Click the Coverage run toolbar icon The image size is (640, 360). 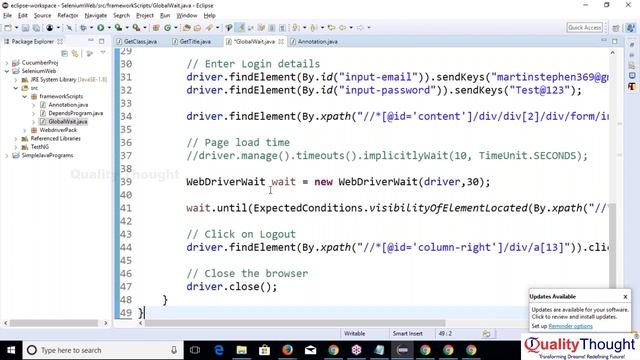pyautogui.click(x=118, y=28)
